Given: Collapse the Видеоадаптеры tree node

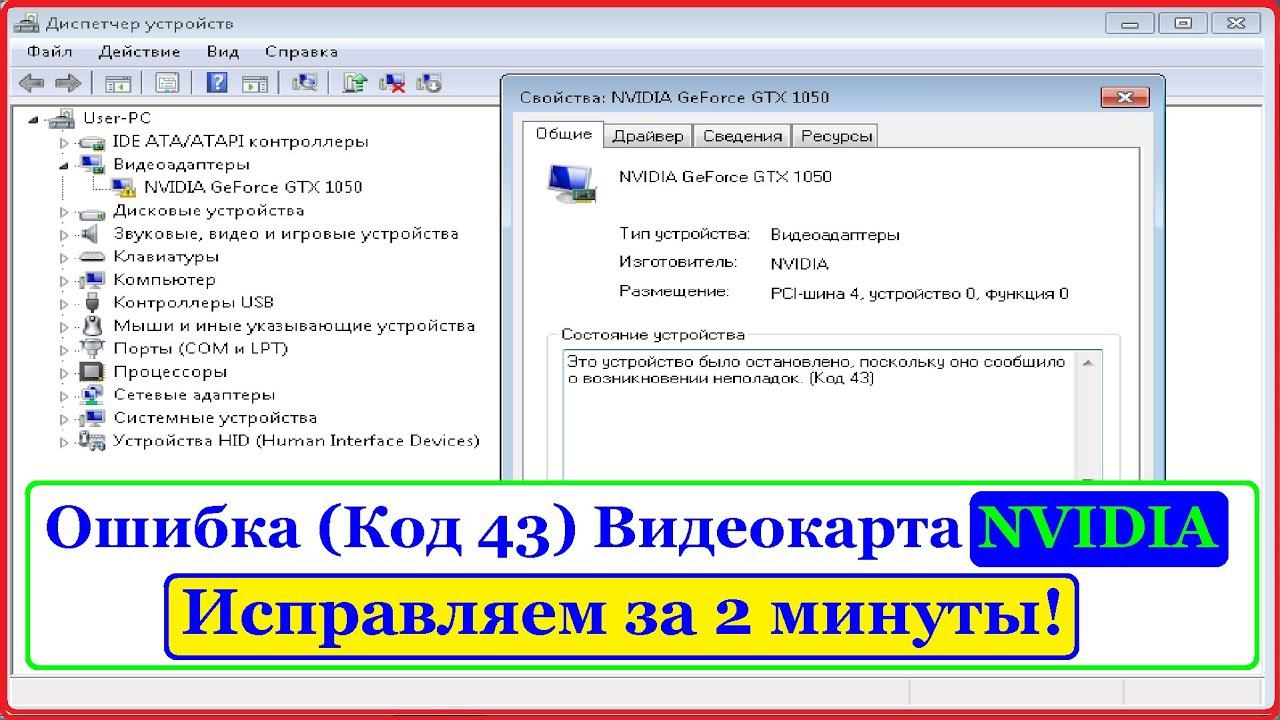Looking at the screenshot, I should [65, 165].
